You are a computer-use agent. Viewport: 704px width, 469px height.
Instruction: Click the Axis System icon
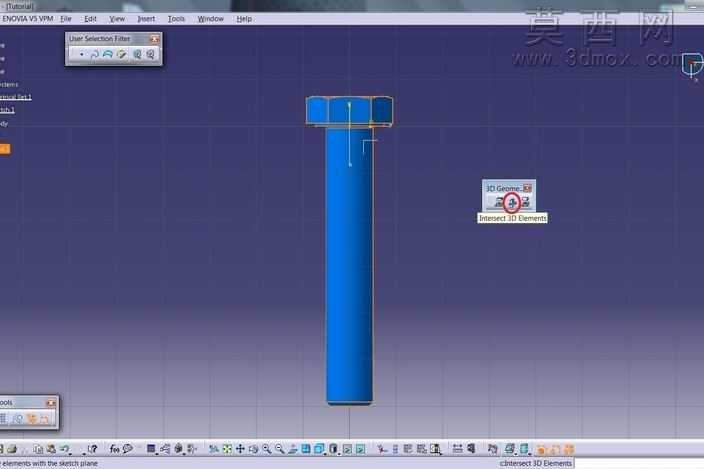click(382, 449)
